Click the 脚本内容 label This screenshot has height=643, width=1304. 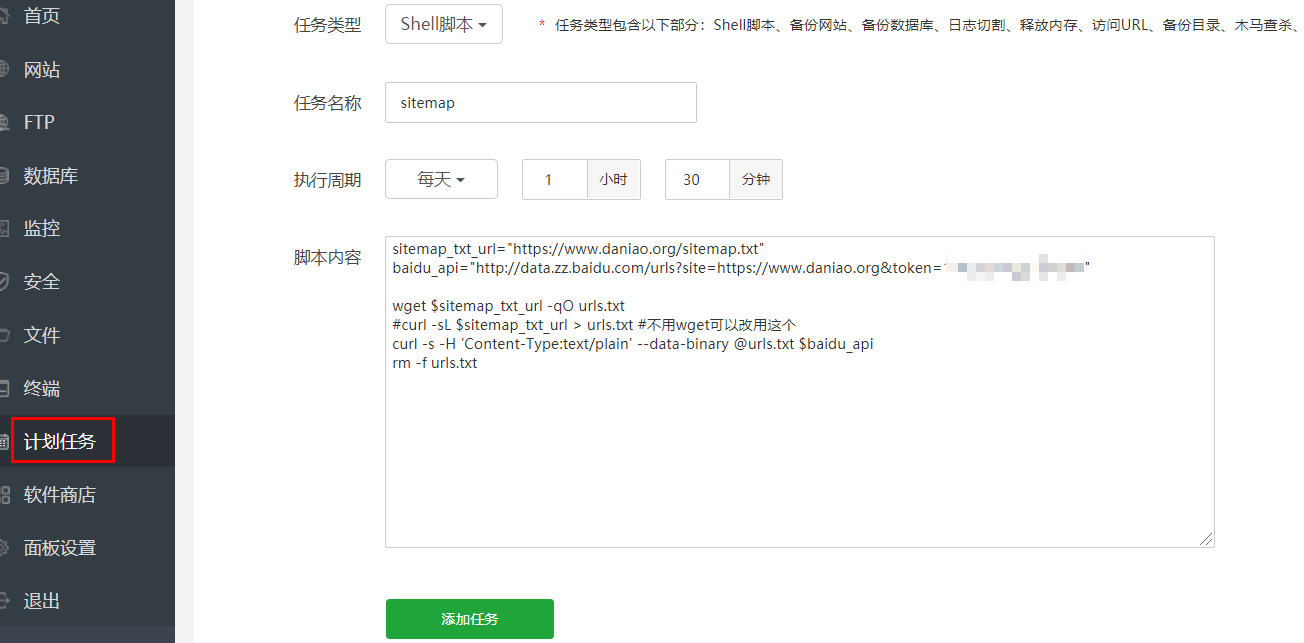(327, 257)
